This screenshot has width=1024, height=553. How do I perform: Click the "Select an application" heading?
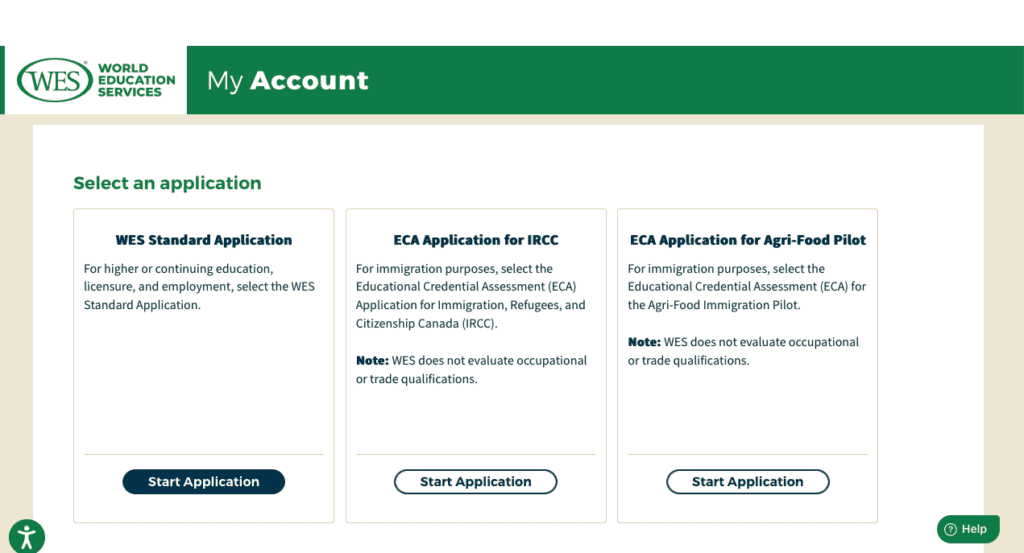(x=167, y=183)
